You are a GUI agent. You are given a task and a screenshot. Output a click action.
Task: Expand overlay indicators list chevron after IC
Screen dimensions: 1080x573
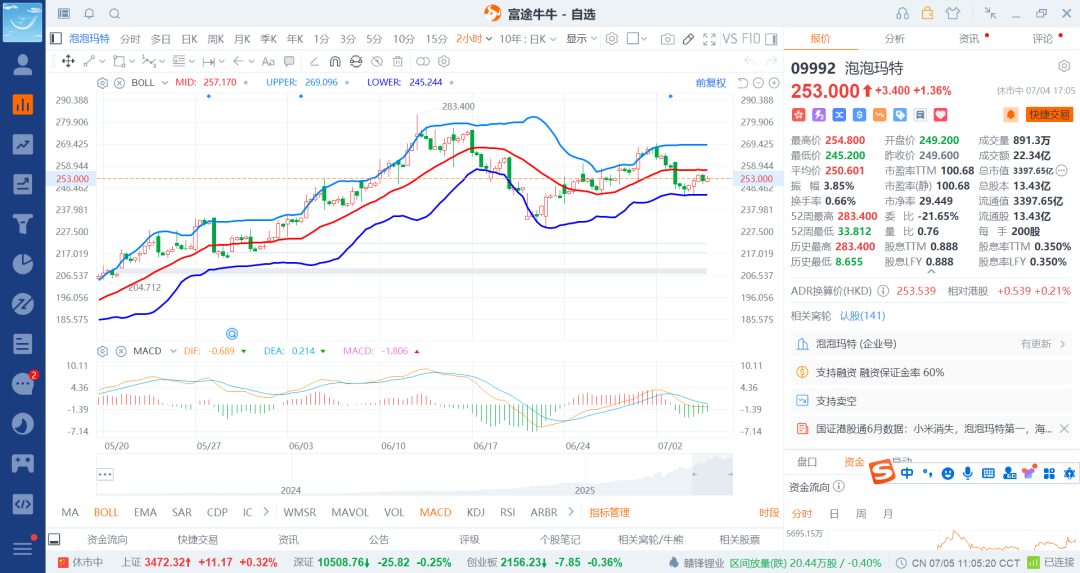click(266, 512)
